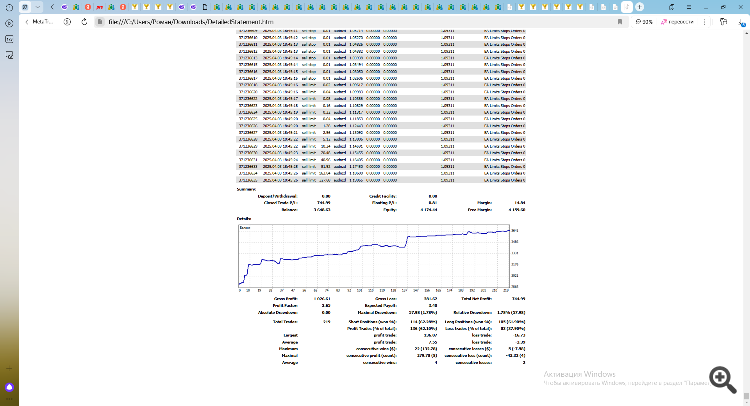Click the Long Positions (won %) label
Viewport: 750px width, 406px height.
pos(468,322)
